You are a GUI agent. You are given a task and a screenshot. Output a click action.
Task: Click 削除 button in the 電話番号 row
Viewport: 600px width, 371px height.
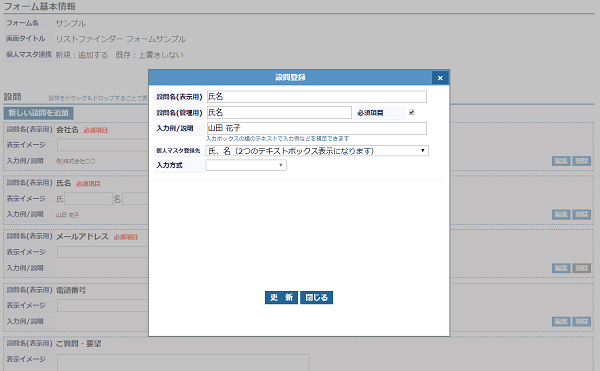582,322
